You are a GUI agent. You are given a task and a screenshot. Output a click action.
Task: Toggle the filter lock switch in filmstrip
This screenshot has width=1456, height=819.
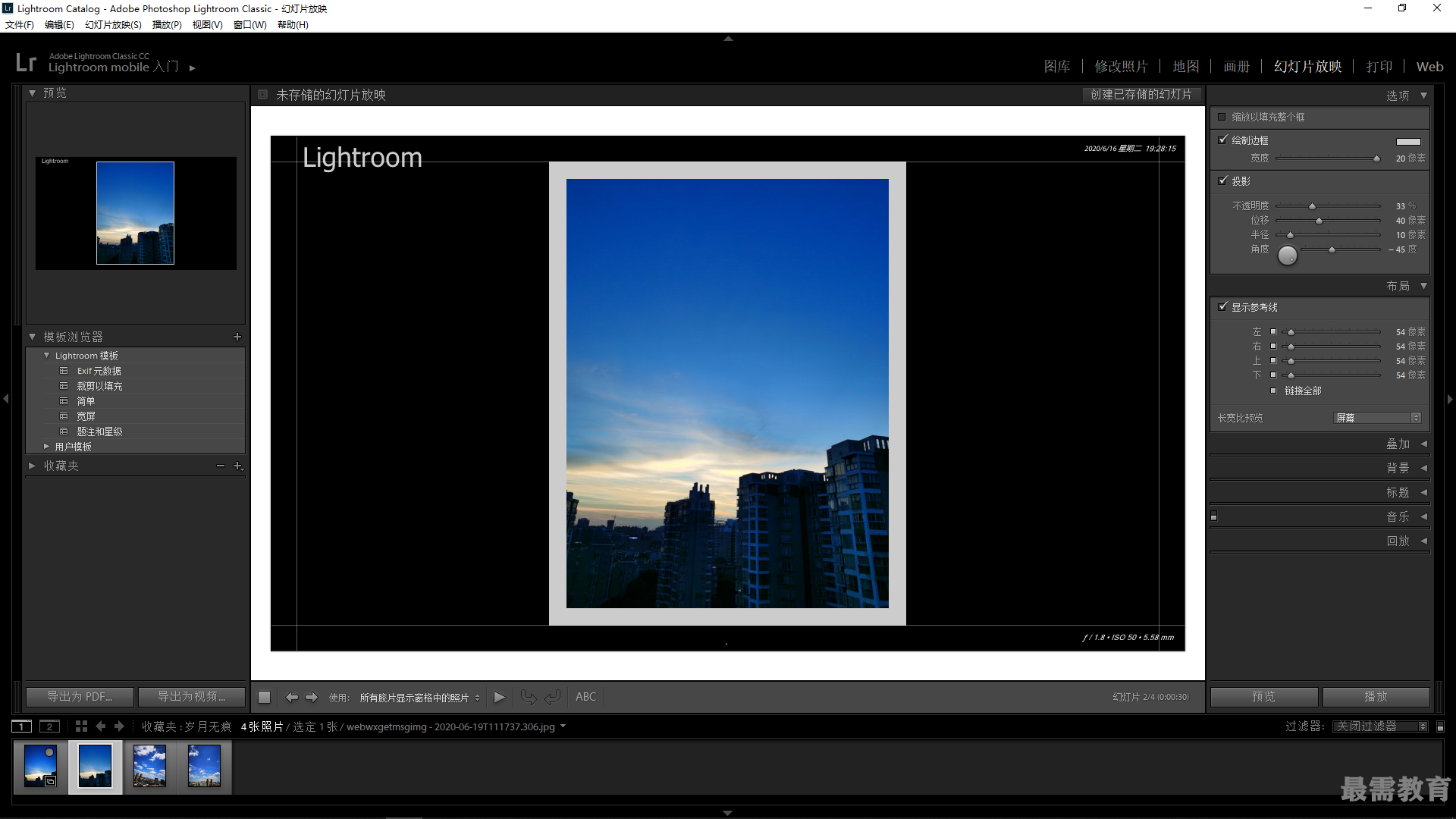tap(1441, 726)
